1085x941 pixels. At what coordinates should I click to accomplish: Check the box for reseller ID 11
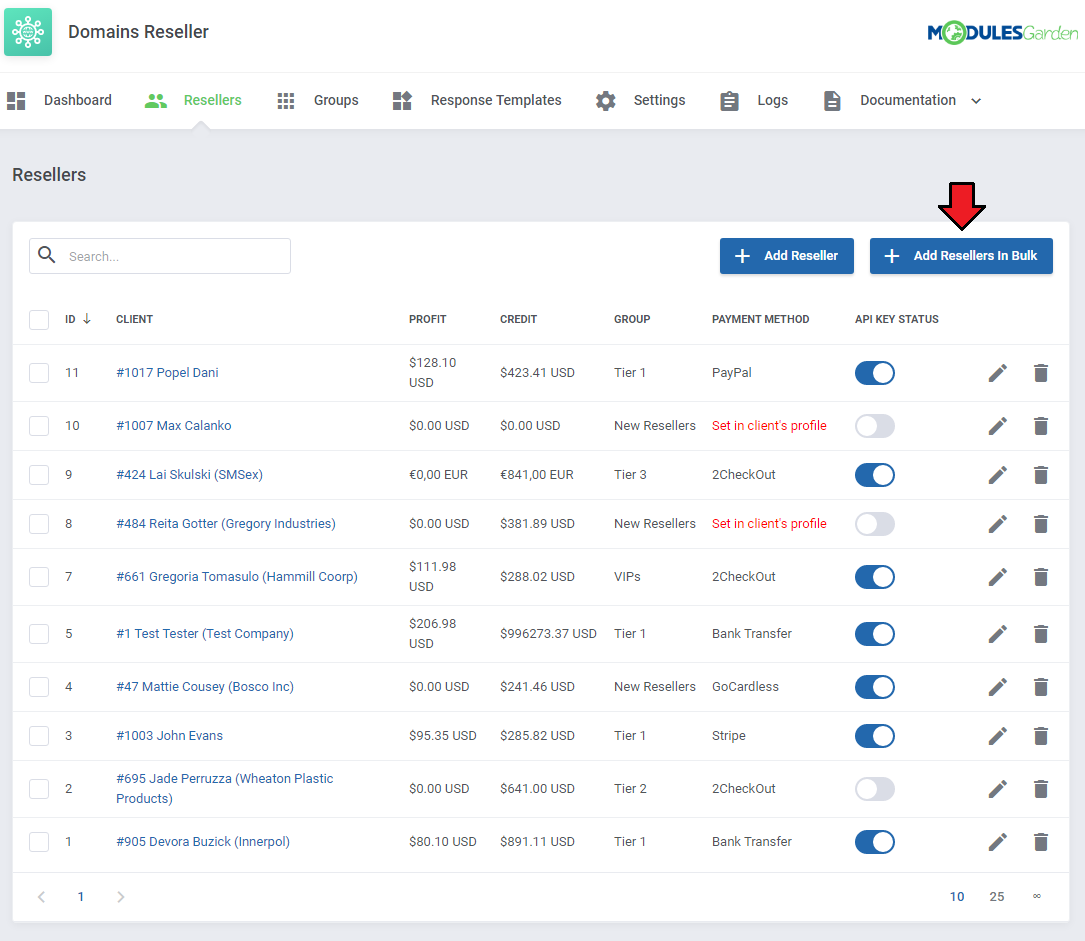point(39,373)
